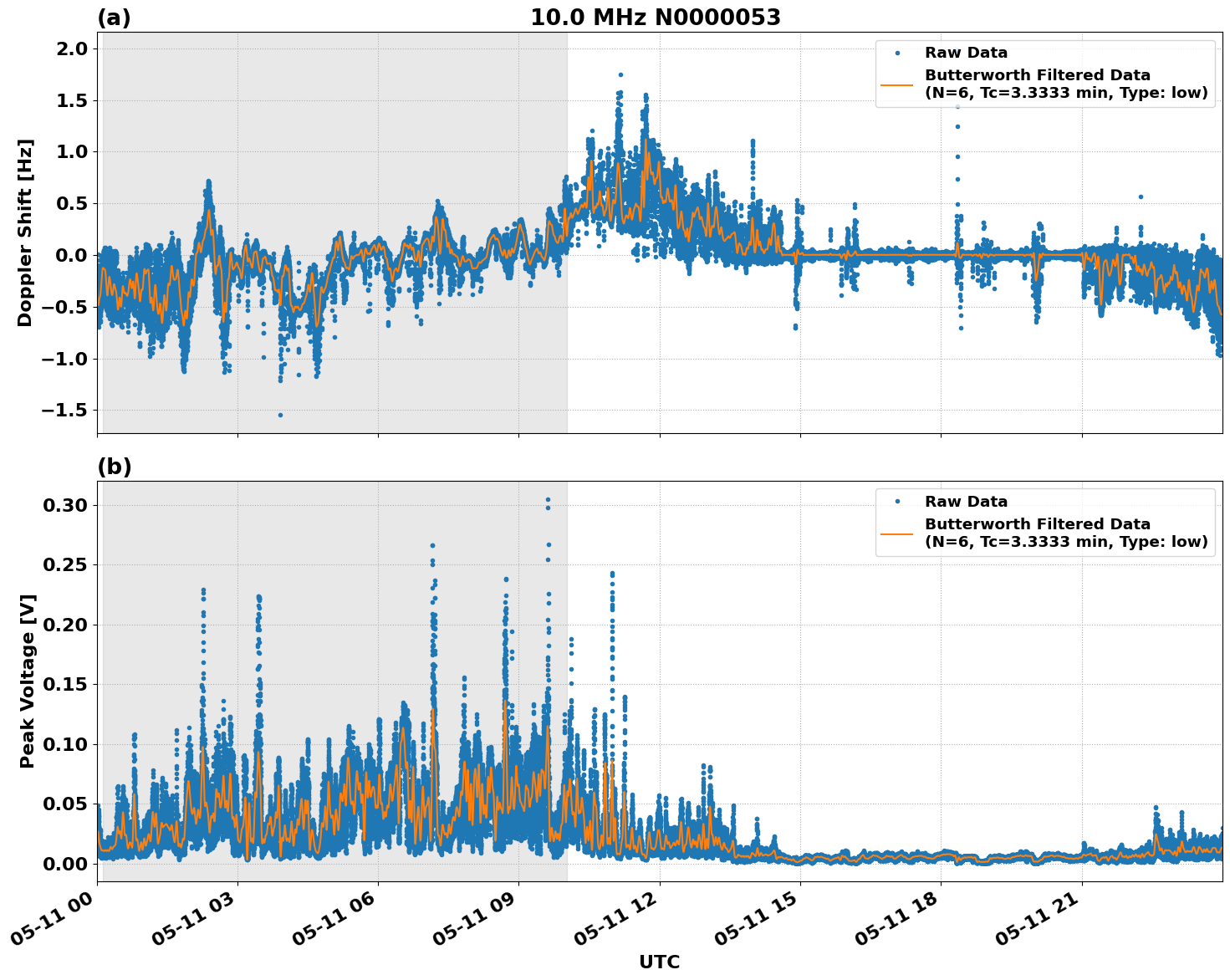Click the 0.30 V spike data point in panel (b)
The image size is (1230, 980).
pyautogui.click(x=547, y=498)
